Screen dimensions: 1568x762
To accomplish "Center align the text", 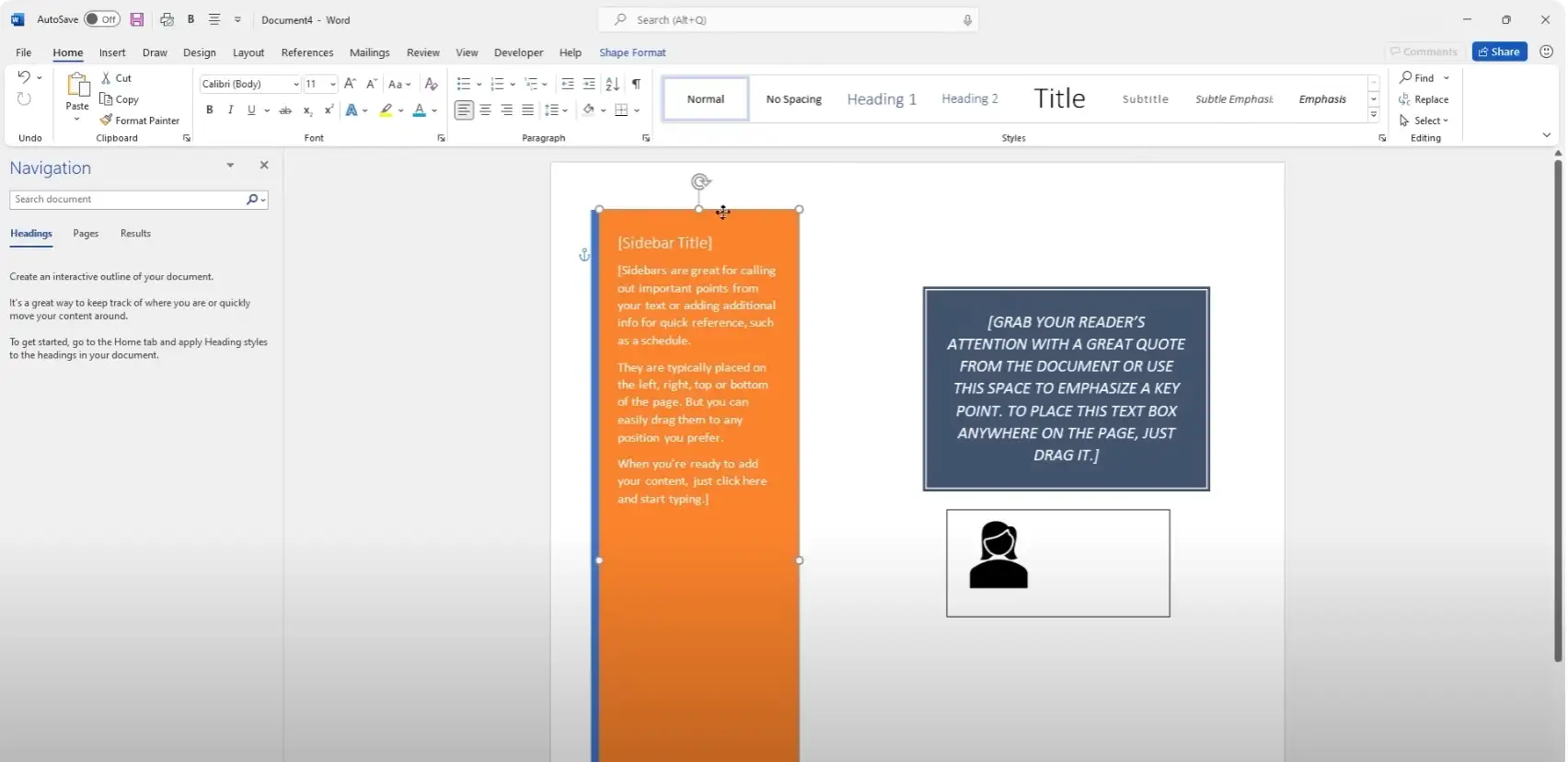I will [485, 110].
